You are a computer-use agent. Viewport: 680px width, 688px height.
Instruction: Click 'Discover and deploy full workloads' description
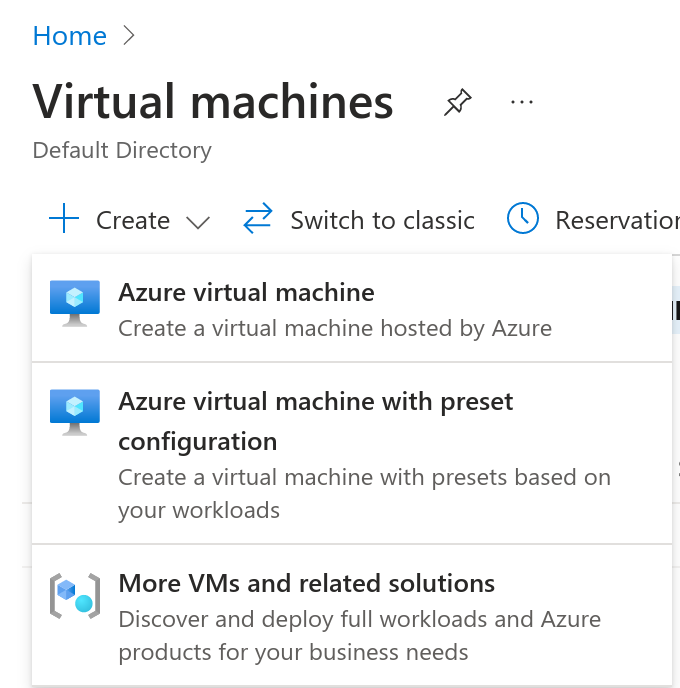tap(359, 636)
